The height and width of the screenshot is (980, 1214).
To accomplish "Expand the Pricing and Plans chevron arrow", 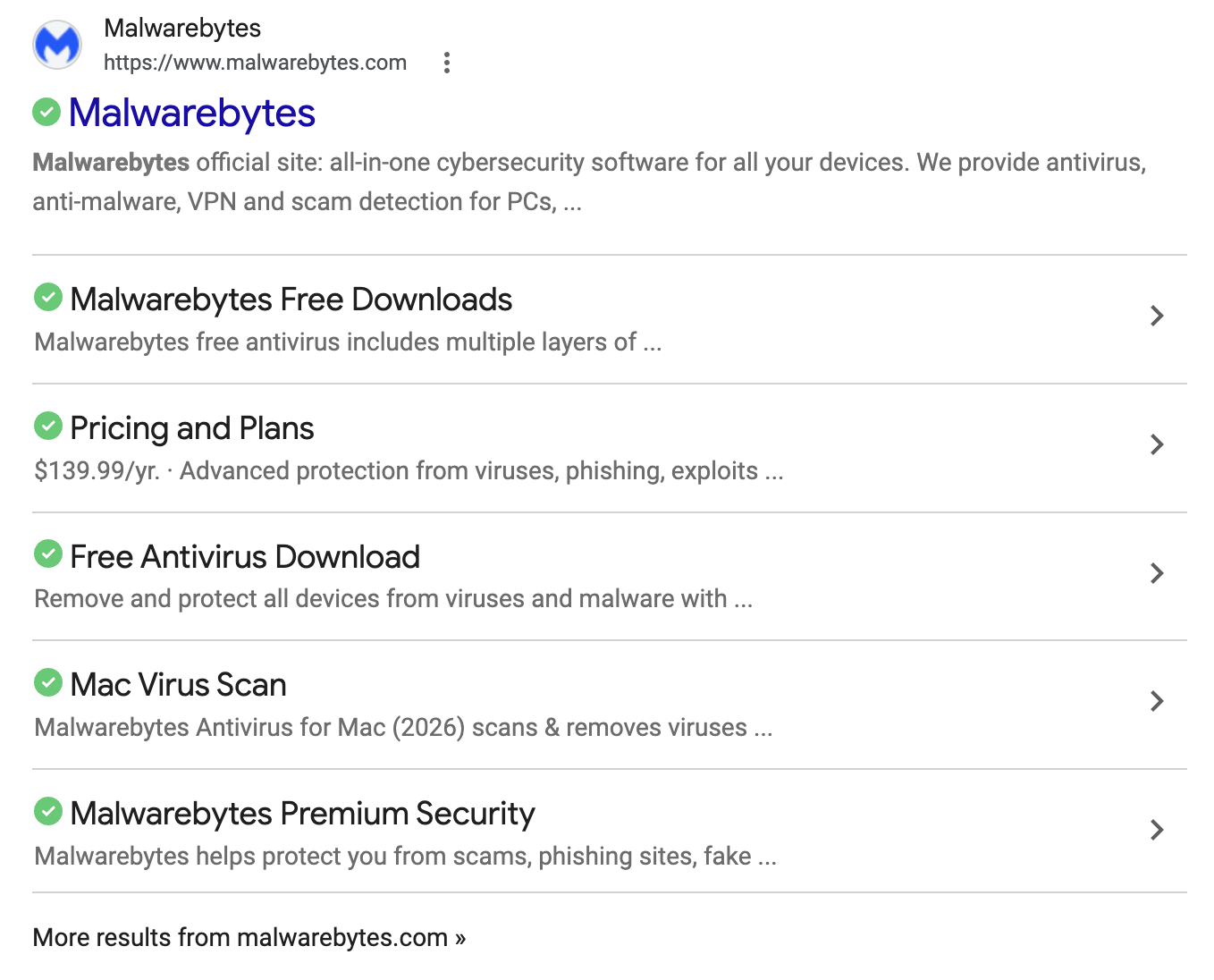I will coord(1157,444).
